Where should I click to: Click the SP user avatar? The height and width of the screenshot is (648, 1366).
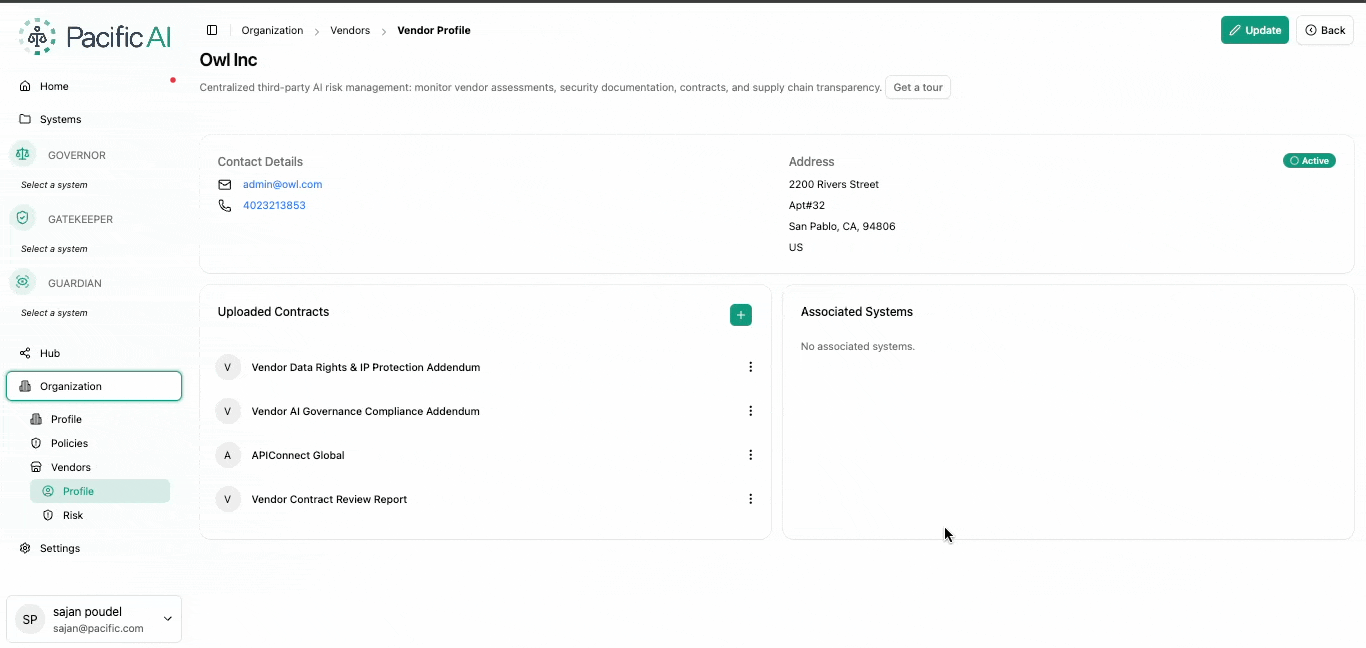coord(30,620)
